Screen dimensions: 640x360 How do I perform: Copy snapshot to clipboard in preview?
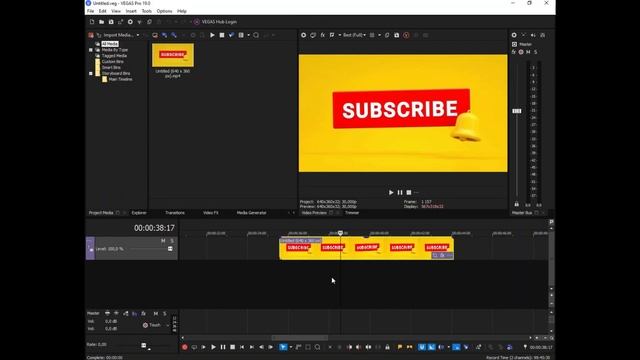point(387,35)
